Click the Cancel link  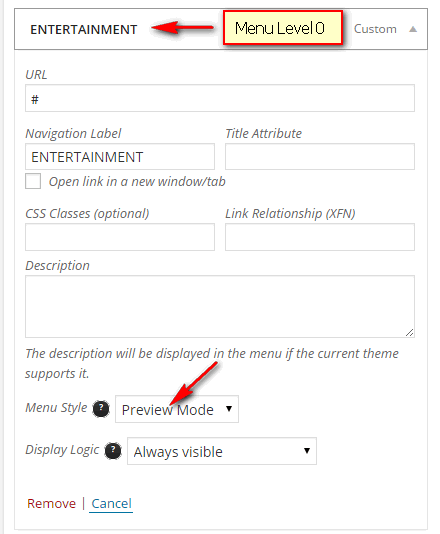coord(111,503)
